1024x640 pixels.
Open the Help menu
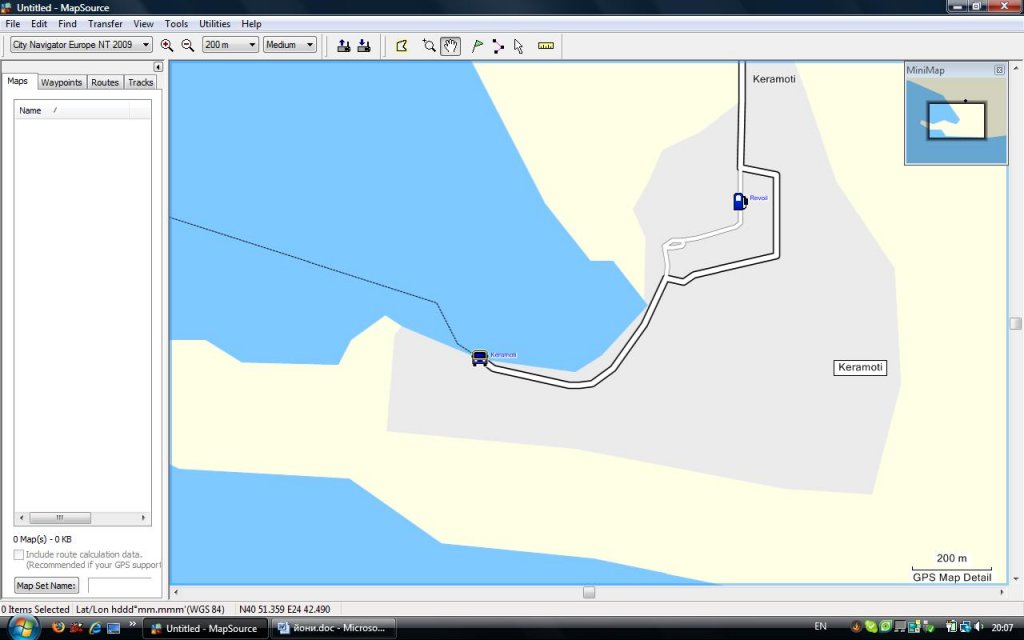[251, 24]
